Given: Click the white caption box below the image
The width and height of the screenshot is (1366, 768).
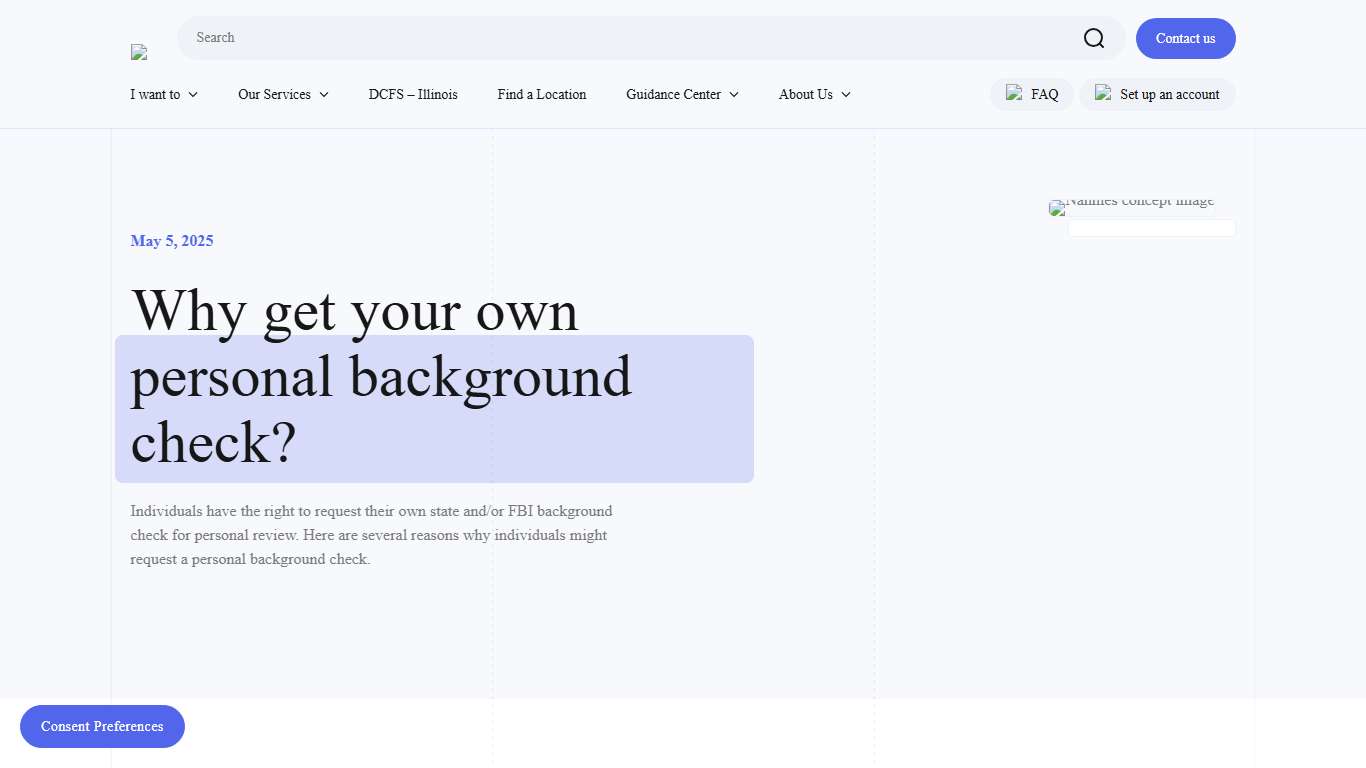Looking at the screenshot, I should [x=1151, y=228].
